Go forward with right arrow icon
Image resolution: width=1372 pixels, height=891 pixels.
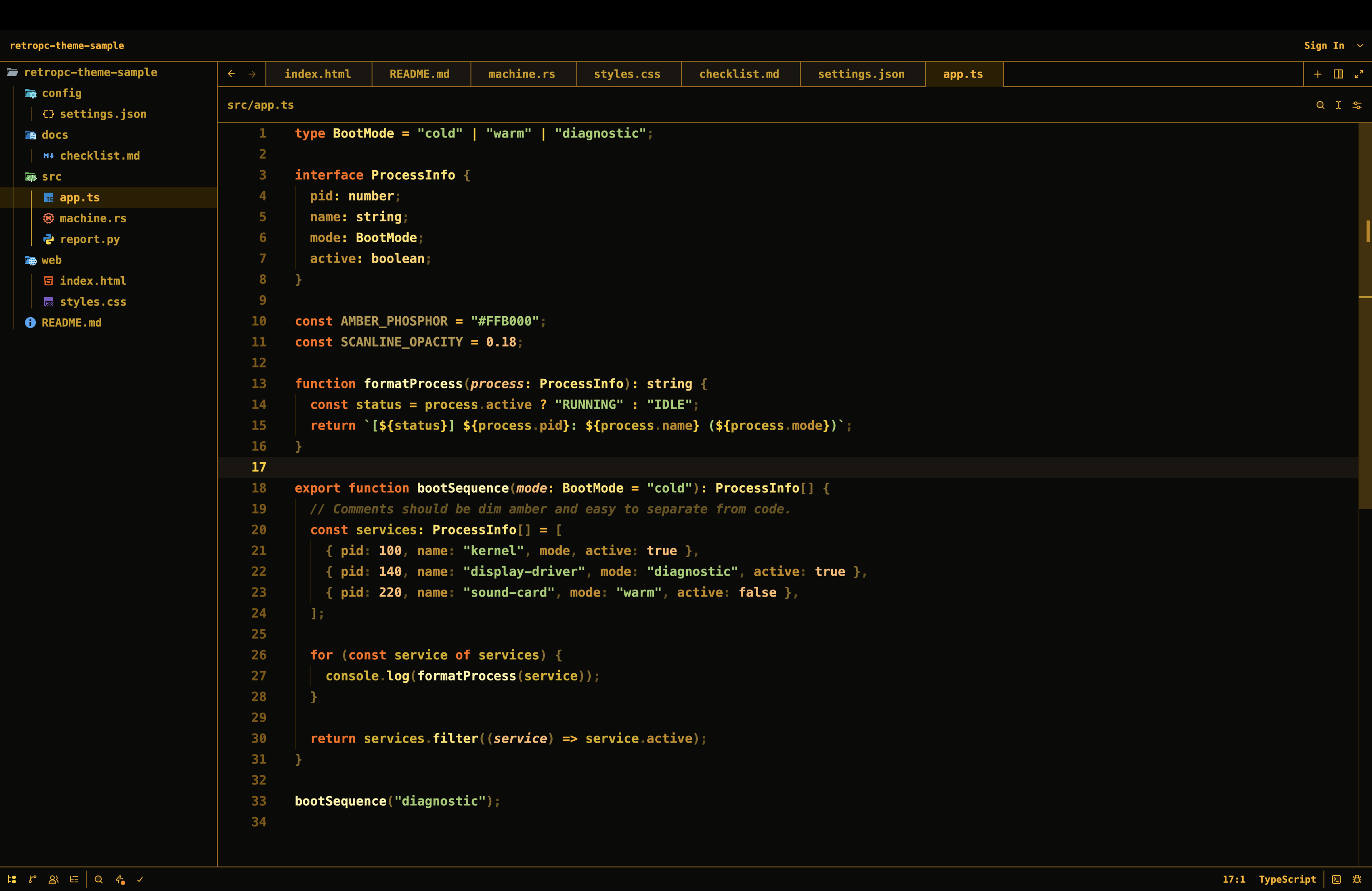tap(252, 74)
